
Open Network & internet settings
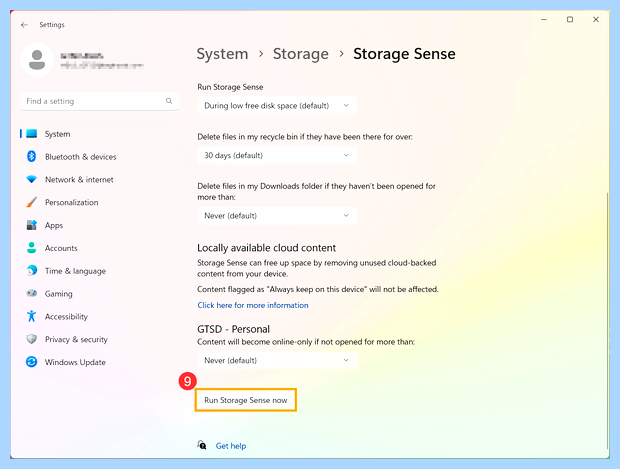[99, 180]
